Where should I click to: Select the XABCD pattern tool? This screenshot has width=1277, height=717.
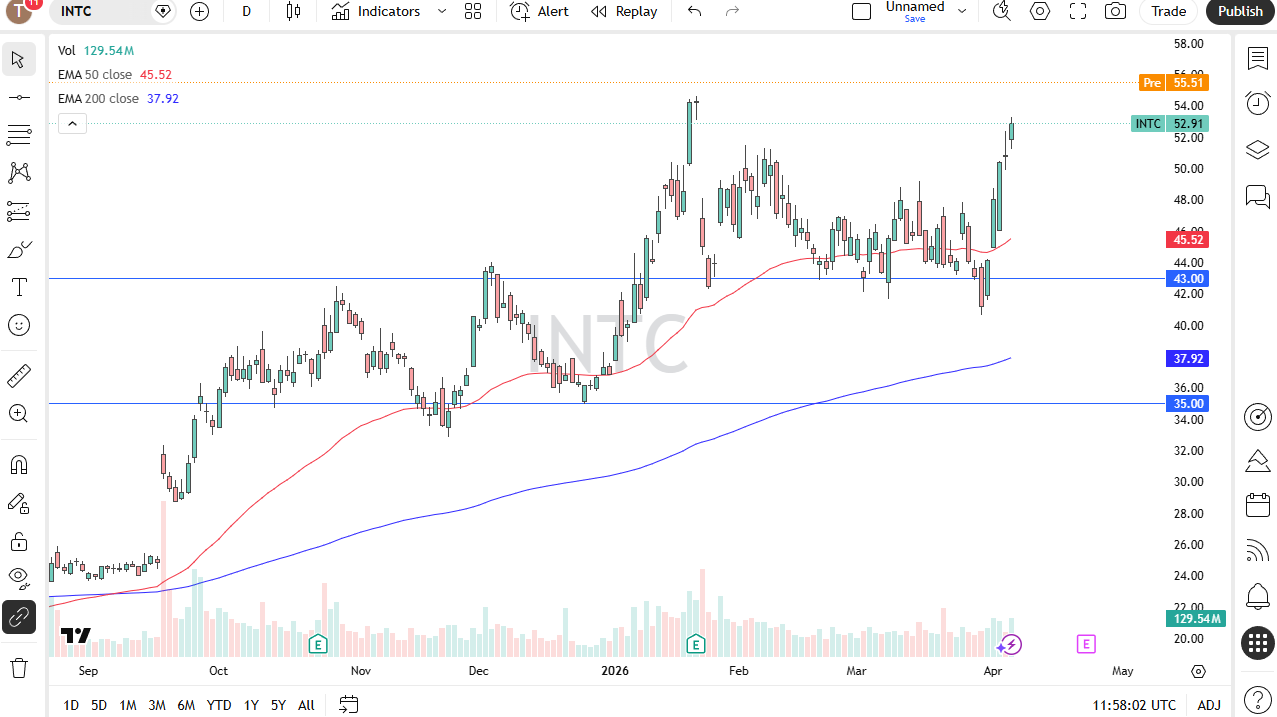coord(19,173)
